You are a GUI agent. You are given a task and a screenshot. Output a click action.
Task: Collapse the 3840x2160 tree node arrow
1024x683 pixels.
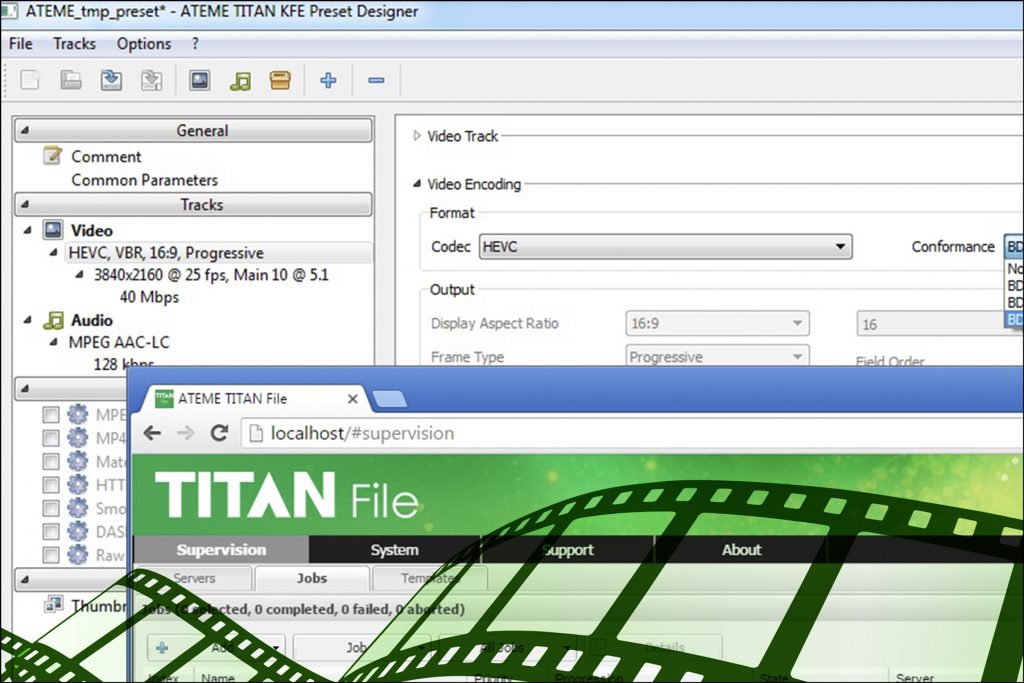[79, 275]
